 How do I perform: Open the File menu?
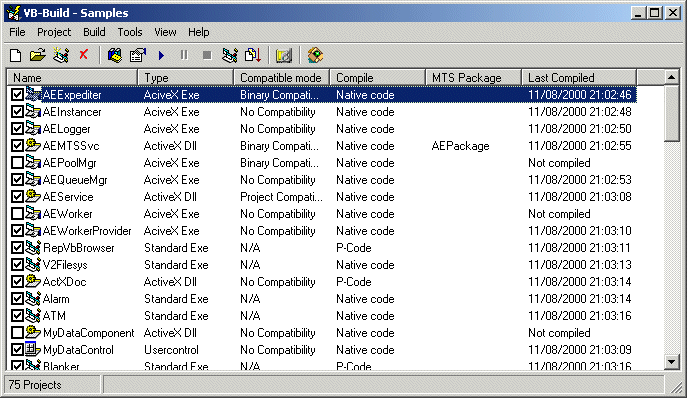[x=17, y=32]
